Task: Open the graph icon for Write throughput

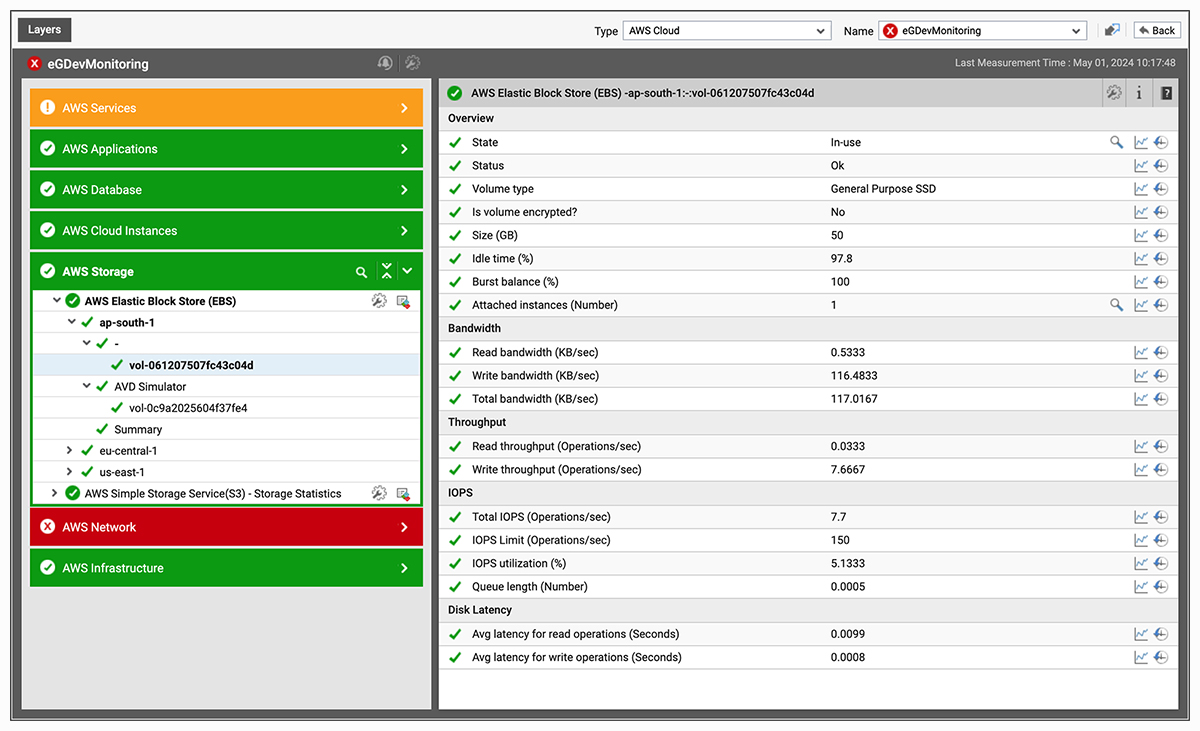Action: point(1141,470)
